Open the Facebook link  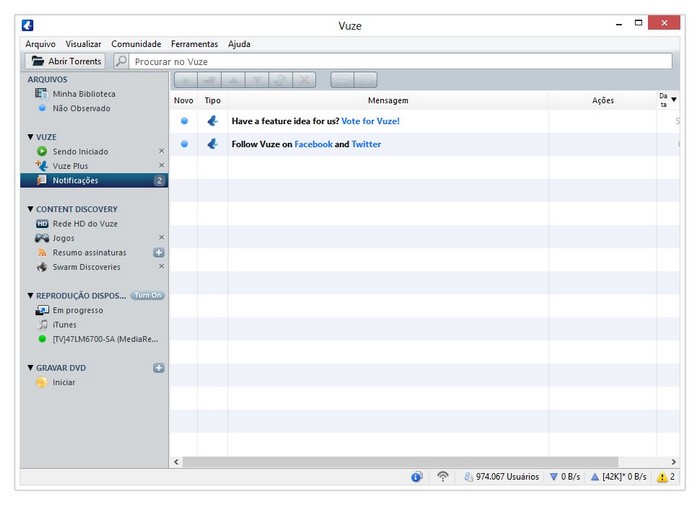pos(313,144)
